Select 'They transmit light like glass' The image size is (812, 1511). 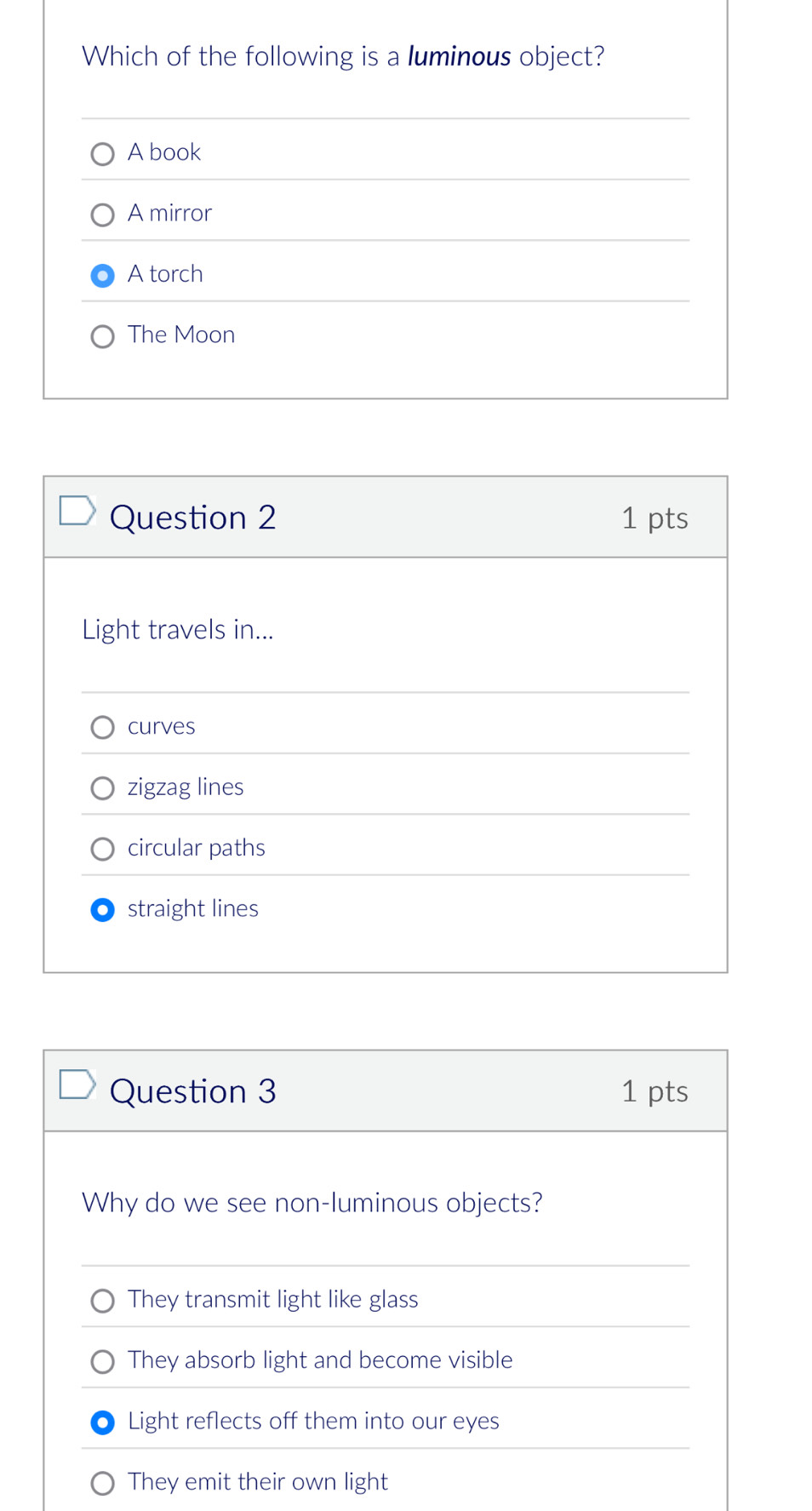click(x=103, y=1301)
